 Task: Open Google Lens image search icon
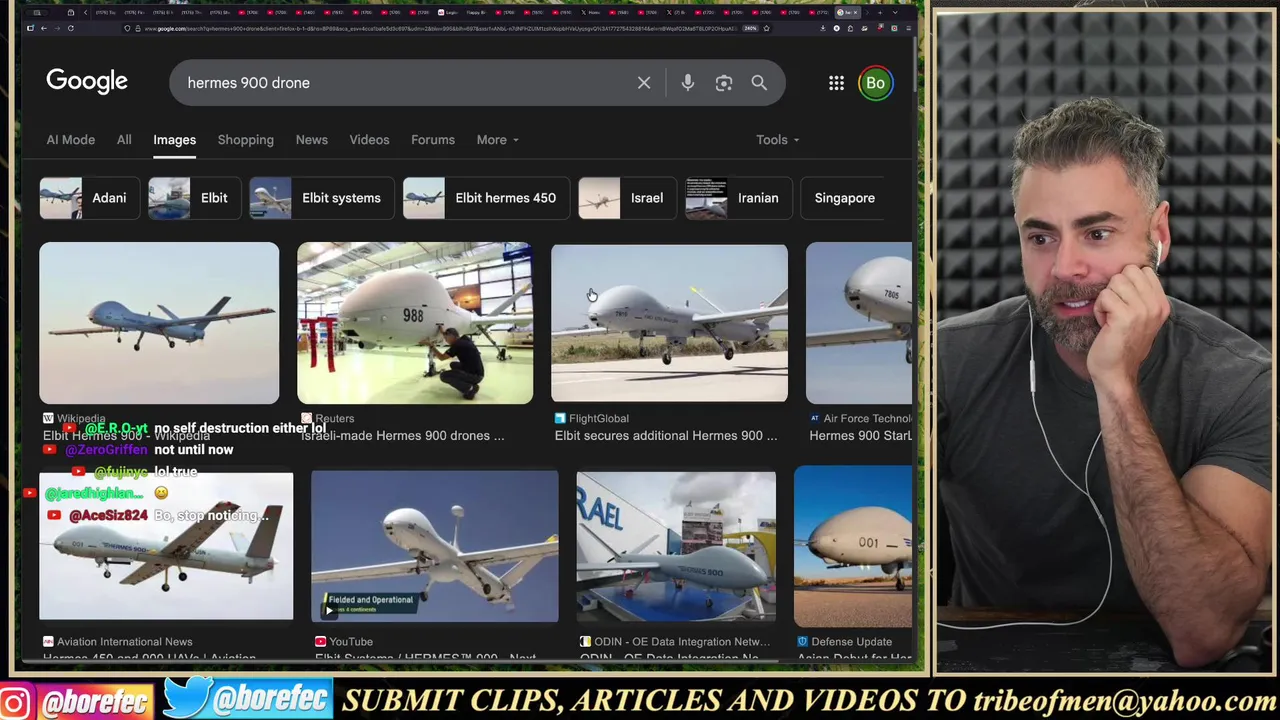tap(724, 83)
